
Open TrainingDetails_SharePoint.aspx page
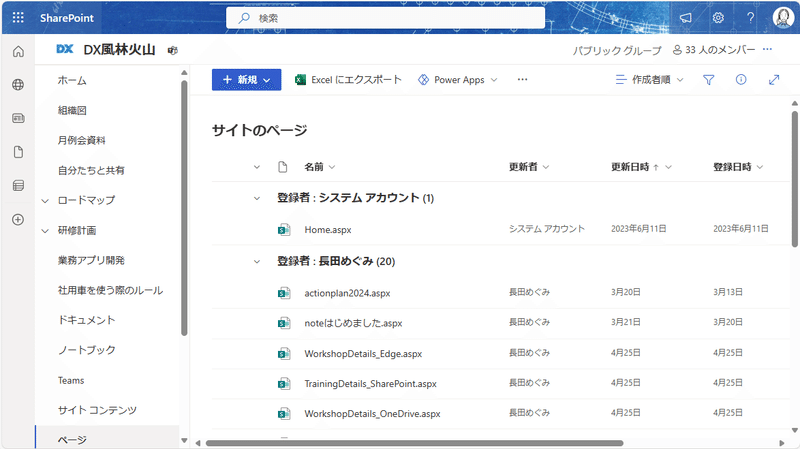pyautogui.click(x=370, y=384)
